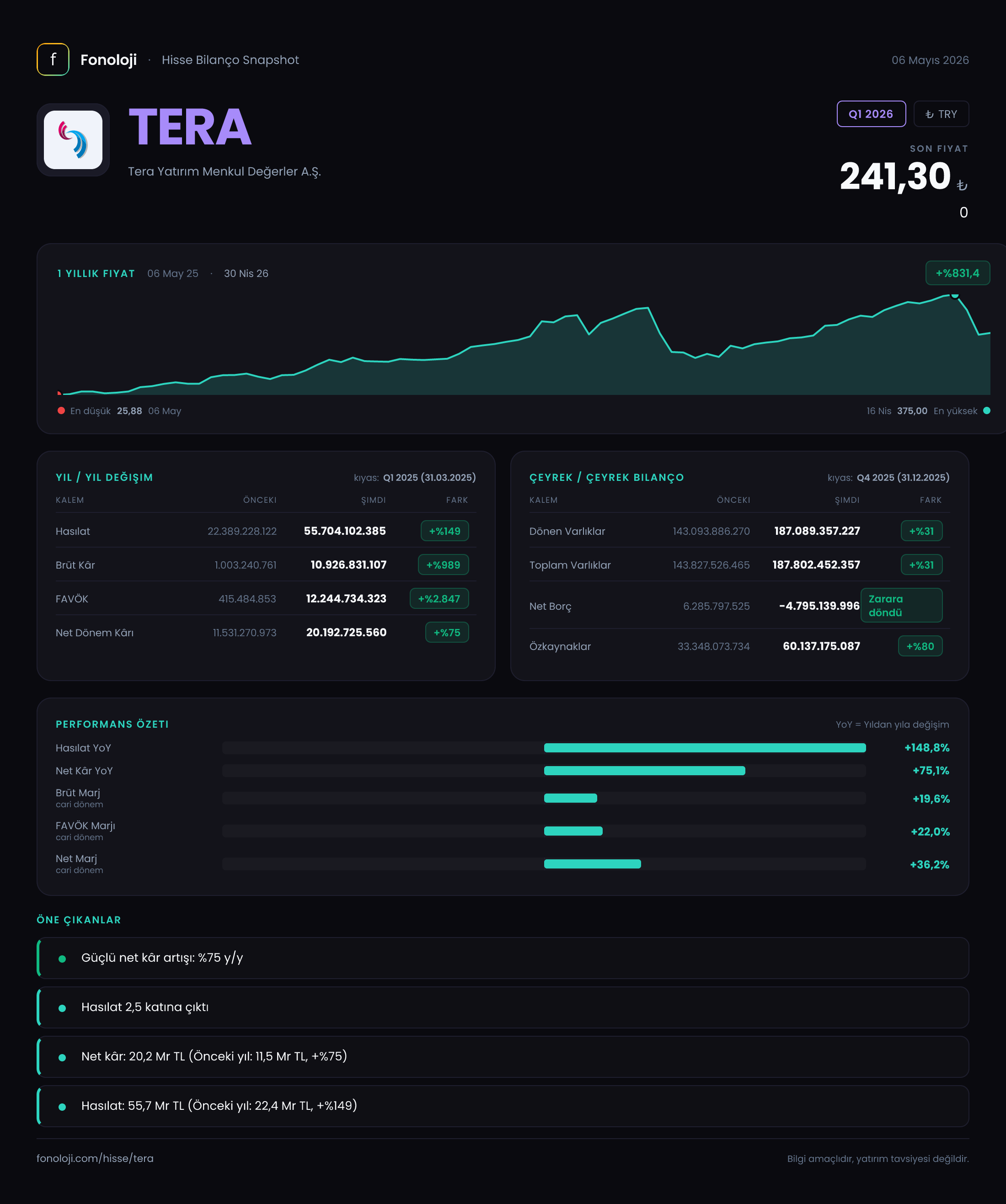This screenshot has width=1006, height=1204.
Task: Click the 25,88 lowest price value
Action: click(129, 410)
